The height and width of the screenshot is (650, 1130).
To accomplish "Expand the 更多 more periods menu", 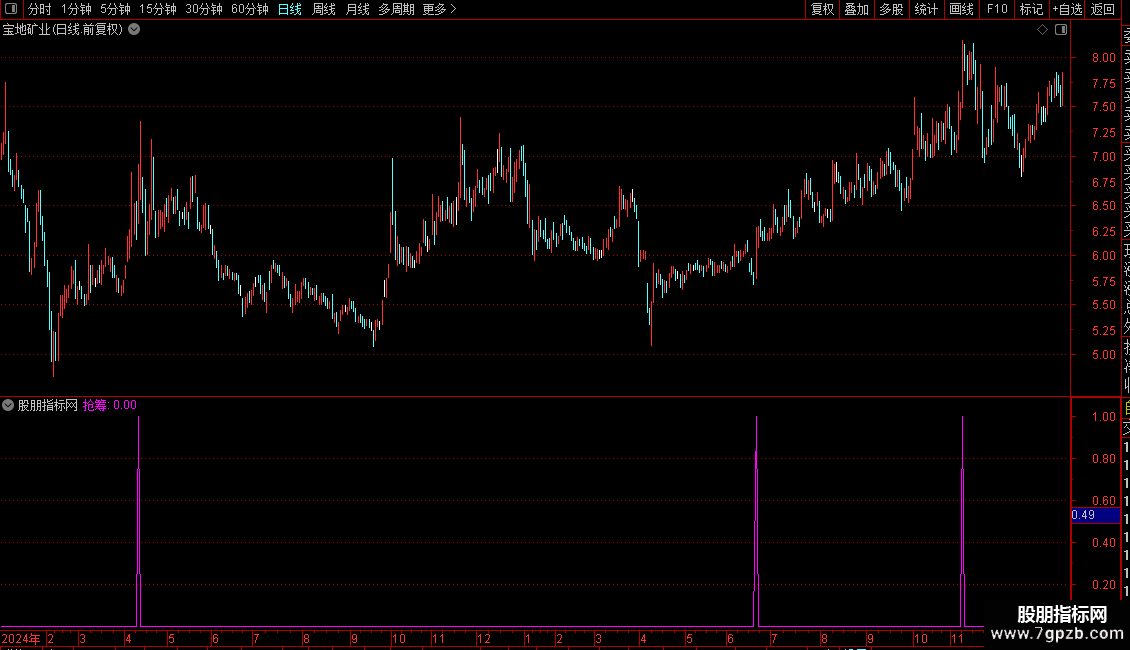I will point(439,9).
